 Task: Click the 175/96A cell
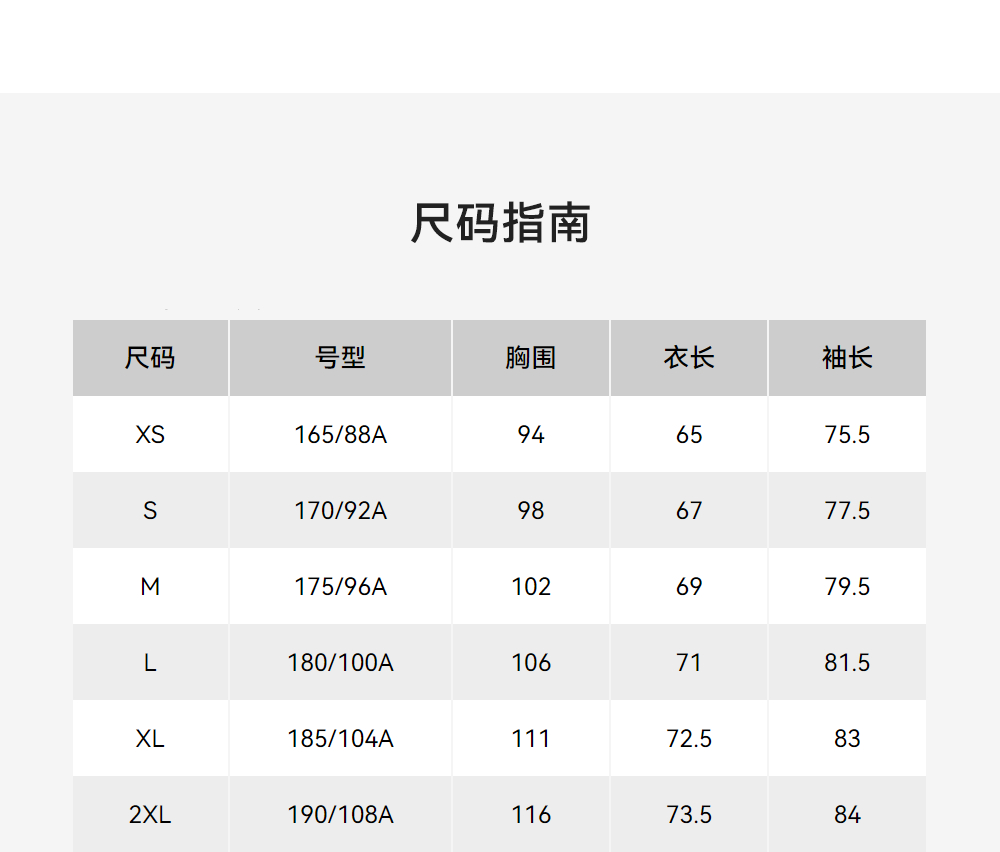(341, 587)
